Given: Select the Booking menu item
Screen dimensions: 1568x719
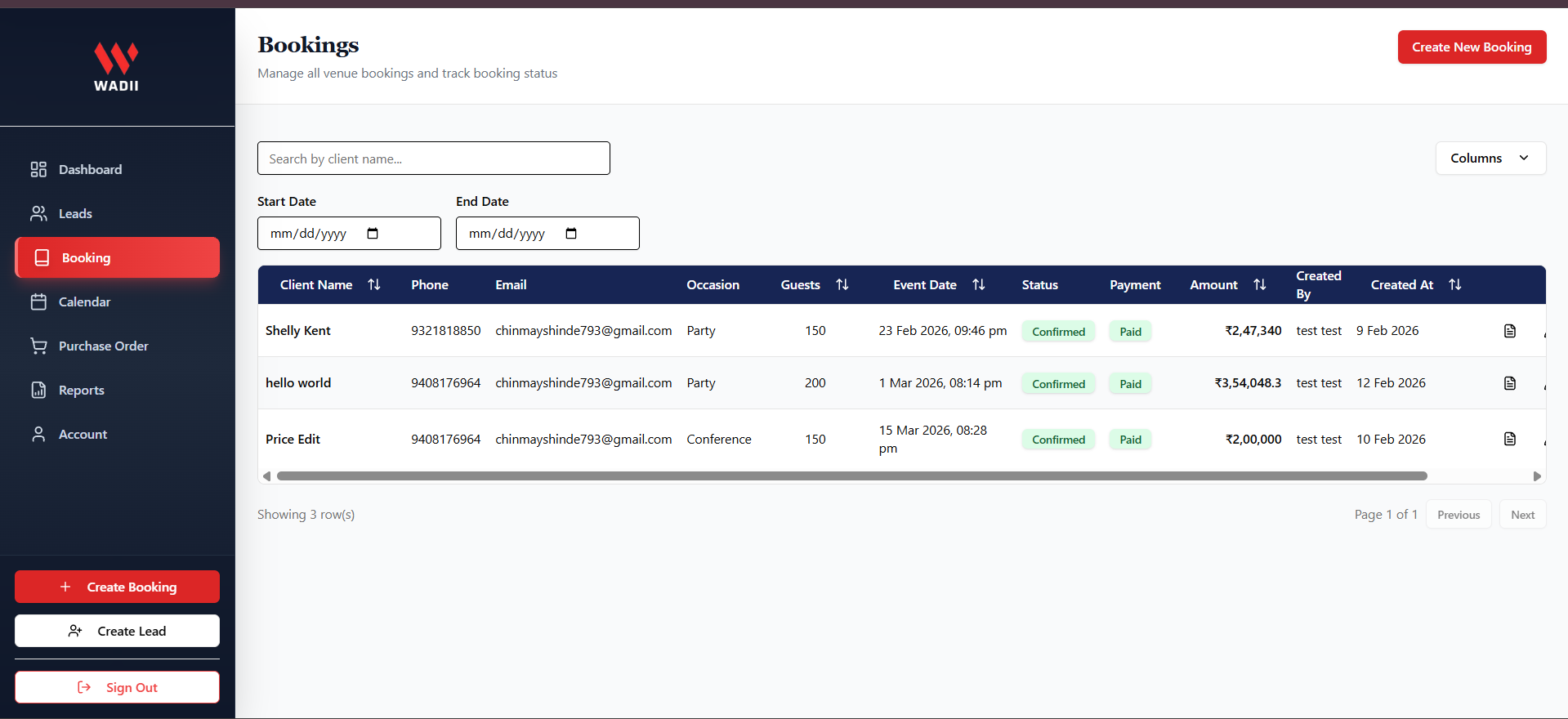Looking at the screenshot, I should click(117, 257).
